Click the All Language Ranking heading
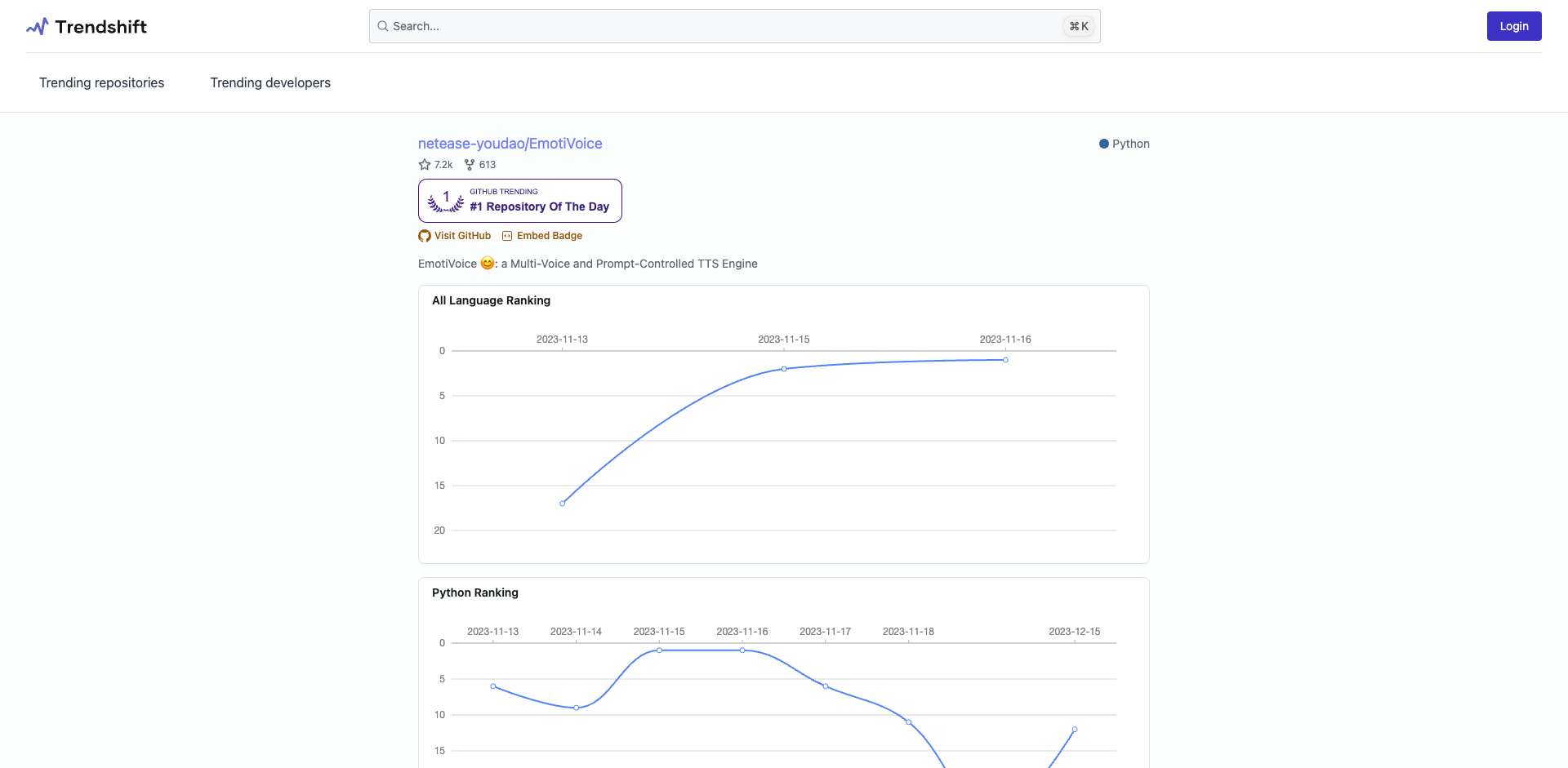This screenshot has width=1568, height=768. click(x=491, y=300)
